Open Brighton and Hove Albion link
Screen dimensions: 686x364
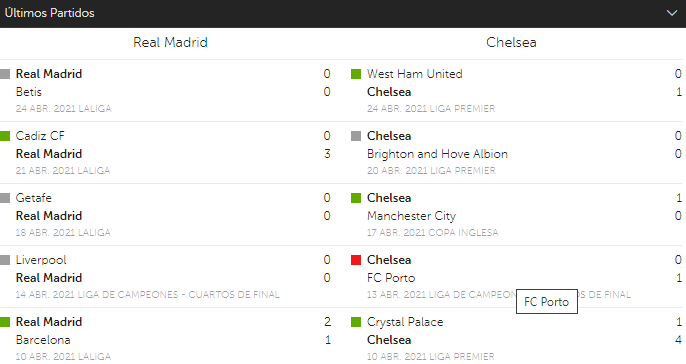(x=437, y=154)
